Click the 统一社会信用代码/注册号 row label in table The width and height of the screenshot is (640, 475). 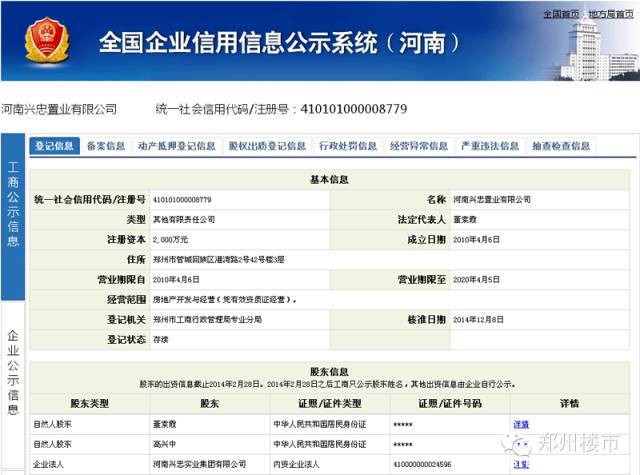90,200
